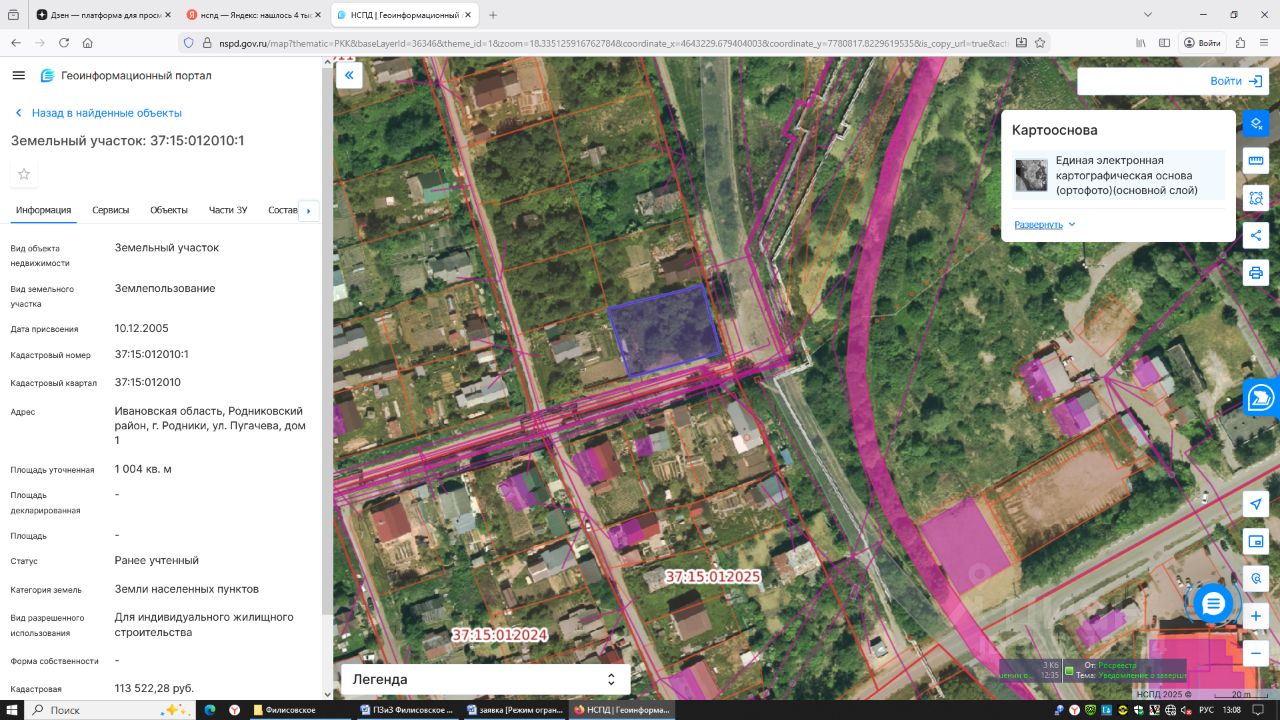This screenshot has height=720, width=1280.
Task: Go back to the previous browser page
Action: pyautogui.click(x=16, y=43)
